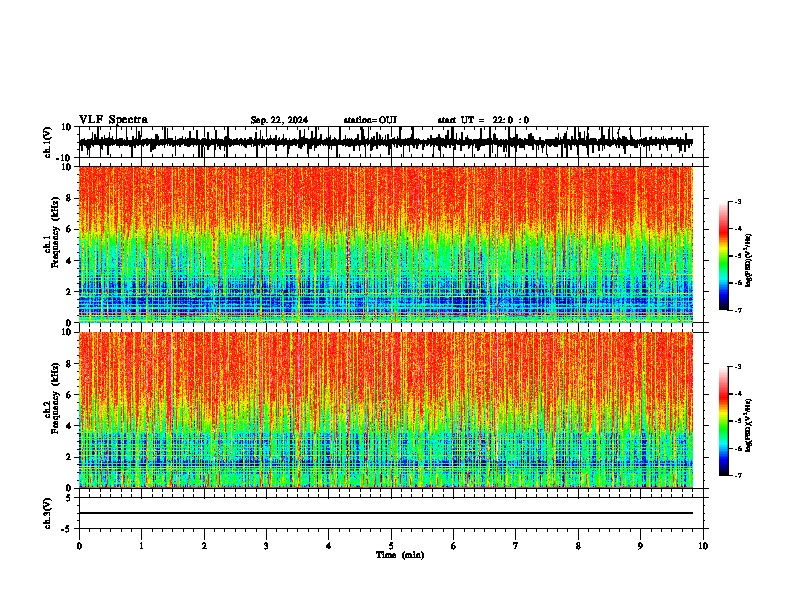Click time axis tick label "3"
Viewport: 792px width, 612px height.
(x=266, y=546)
